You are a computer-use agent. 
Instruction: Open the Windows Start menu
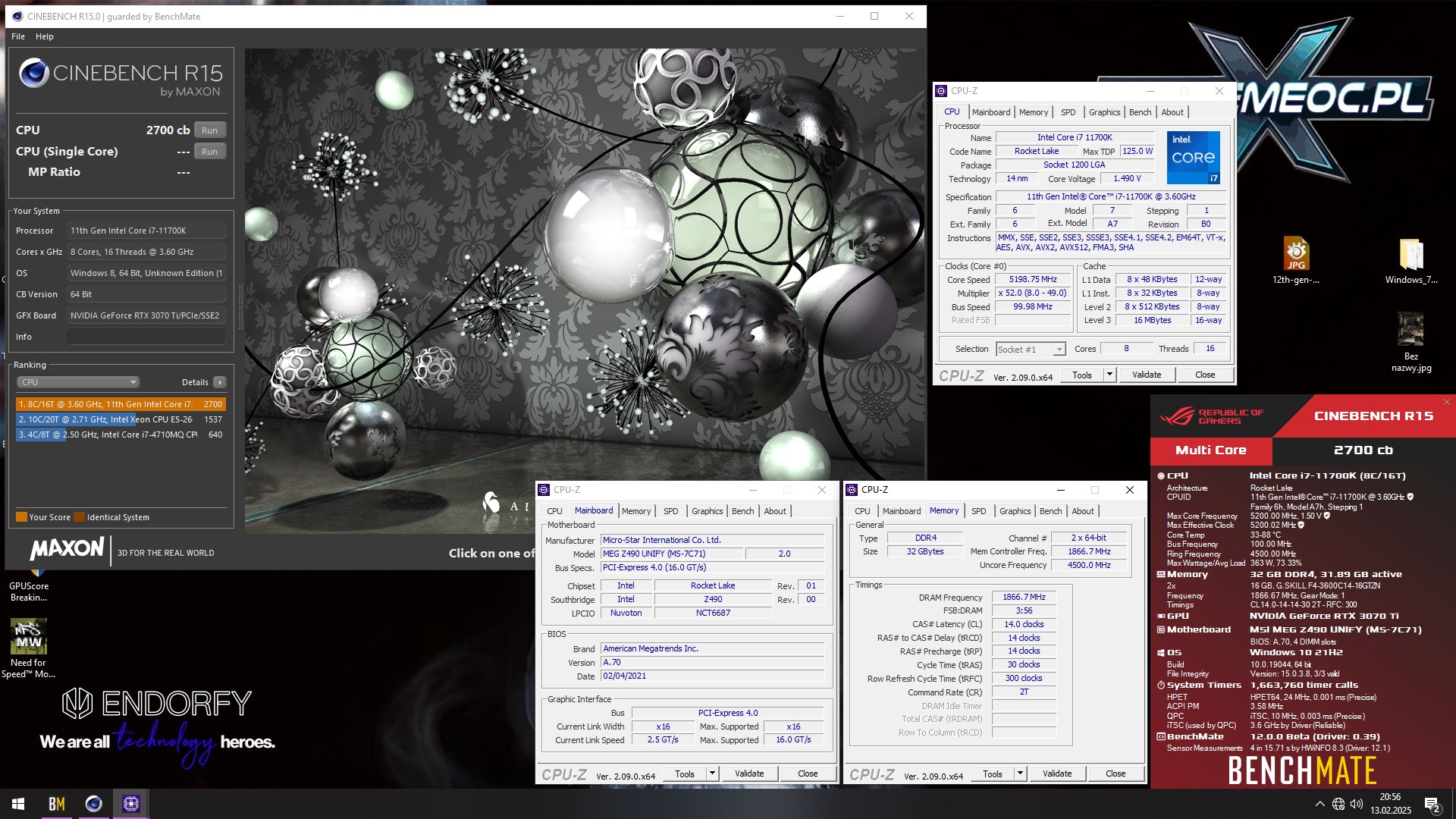tap(18, 804)
